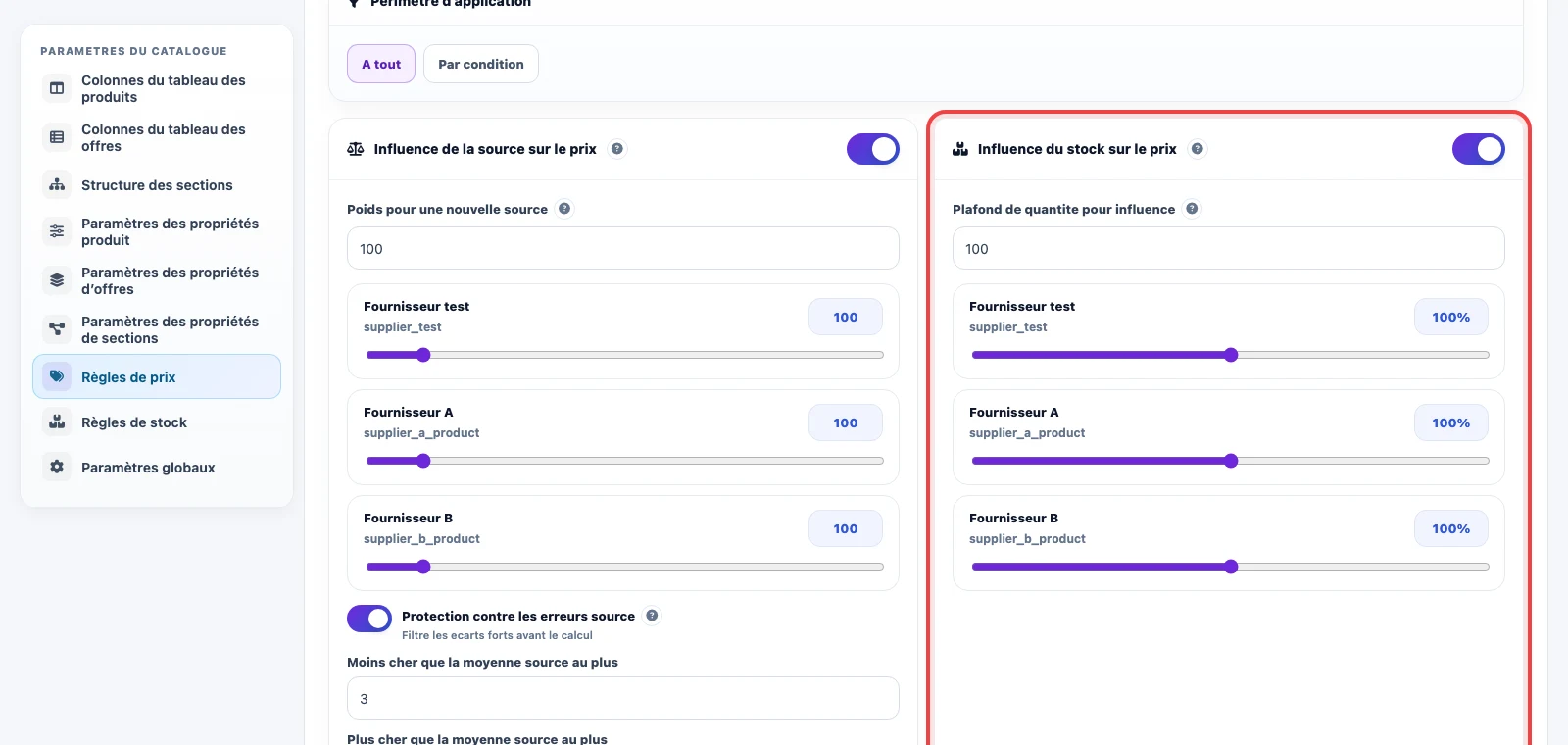The width and height of the screenshot is (1568, 745).
Task: Click the PARAMETRES DU CATALOGUE heading
Action: point(133,51)
